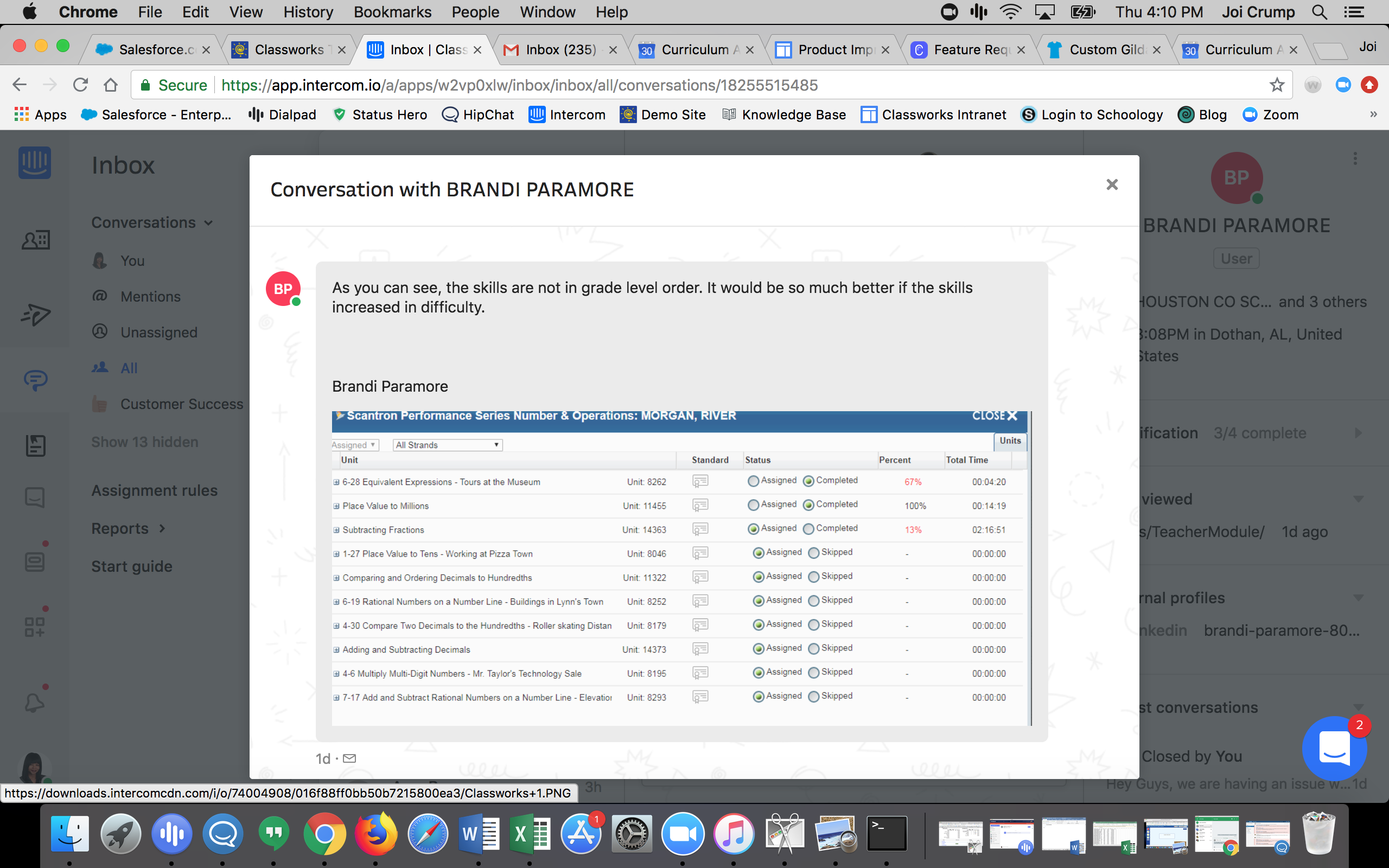The width and height of the screenshot is (1389, 868).
Task: Open the app store grid-plus icon
Action: point(34,627)
